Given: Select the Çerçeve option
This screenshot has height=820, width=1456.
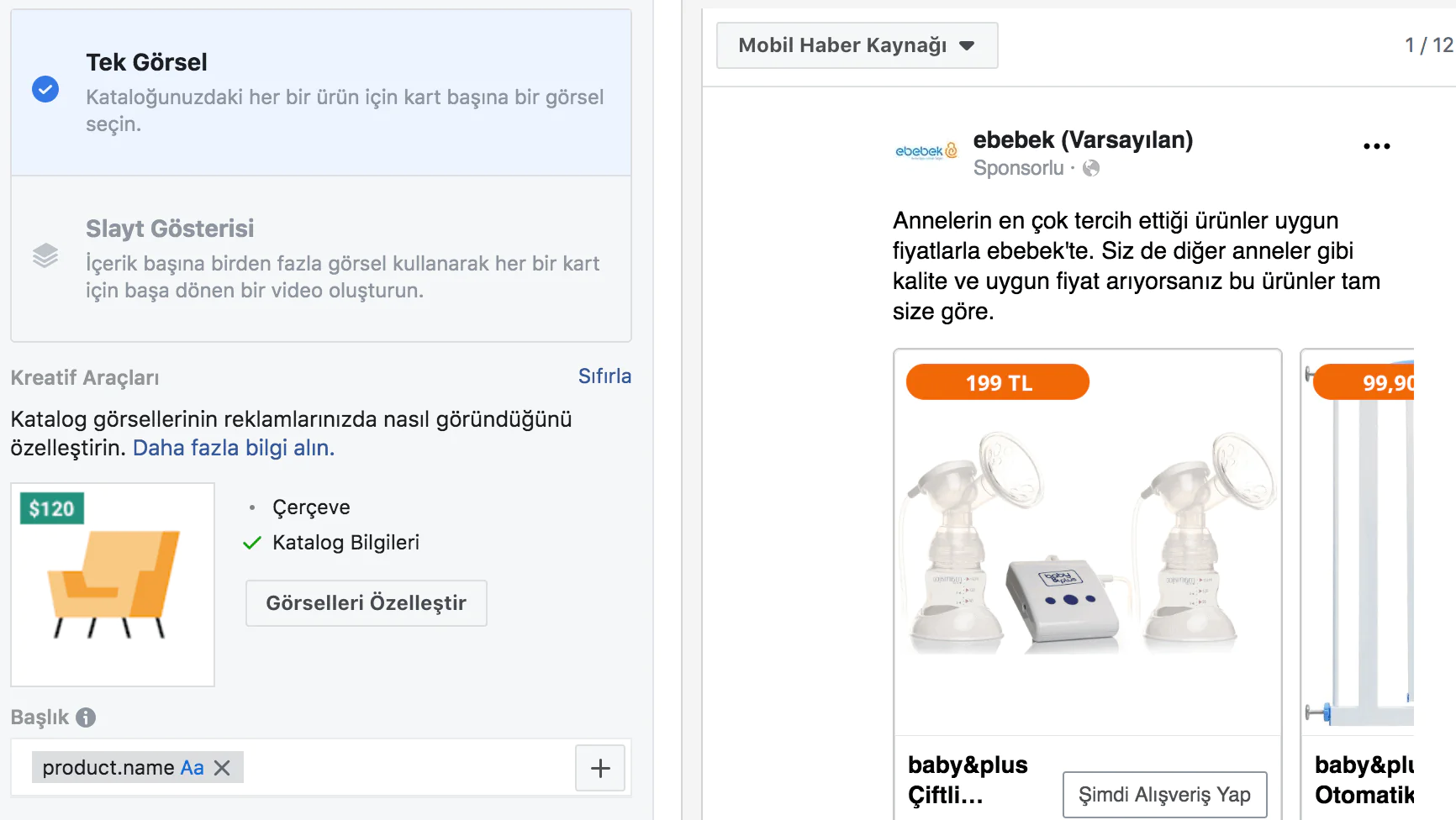Looking at the screenshot, I should click(311, 507).
